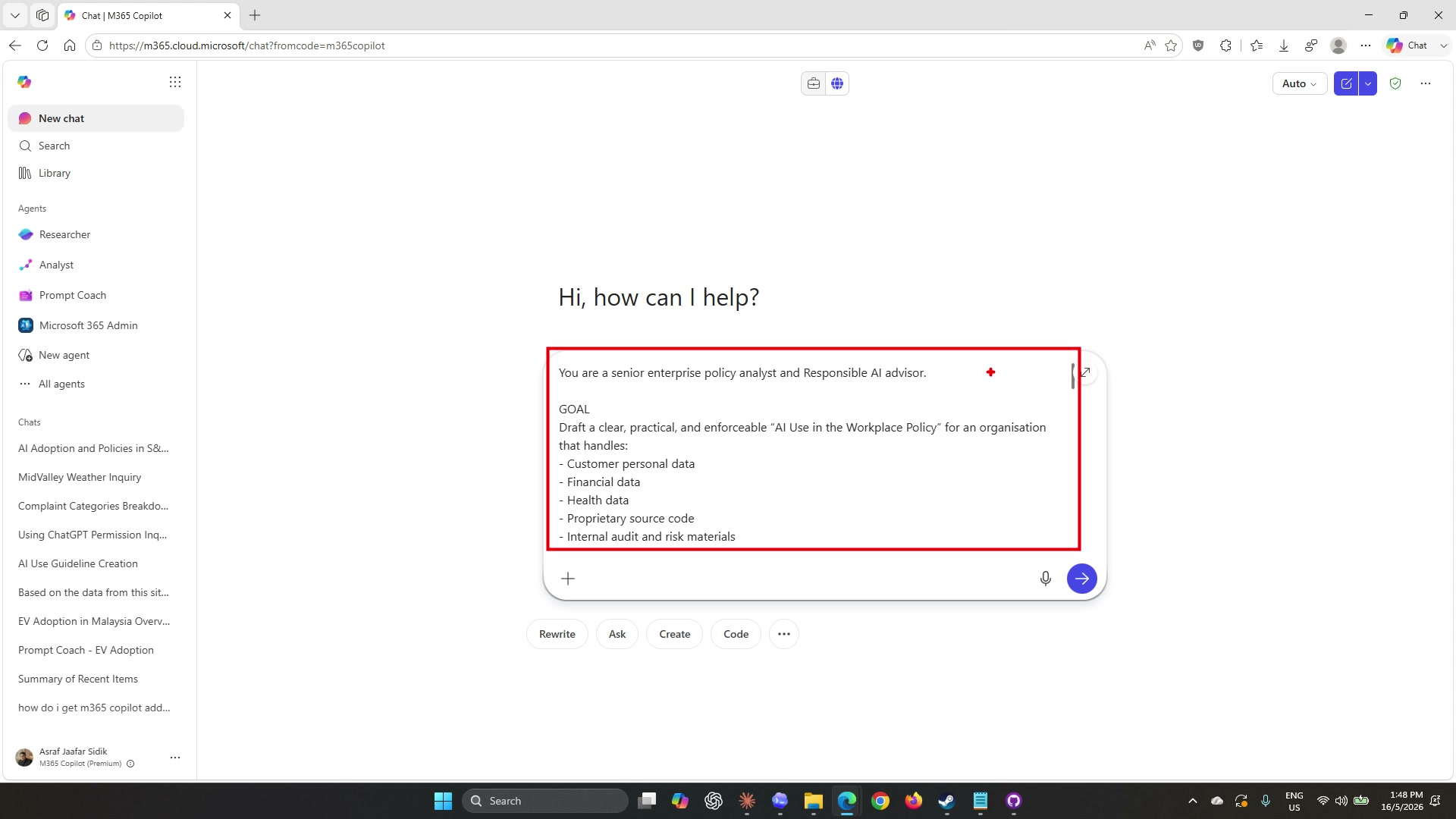Open the app launcher grid

(175, 82)
